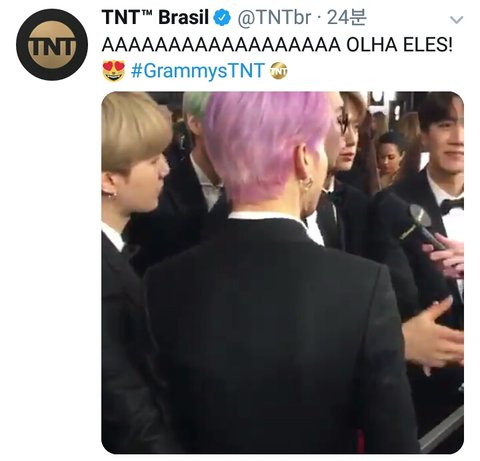Click the AAAAAA OLHA ELES! tweet text
Viewport: 480px width, 461px height.
tap(277, 44)
